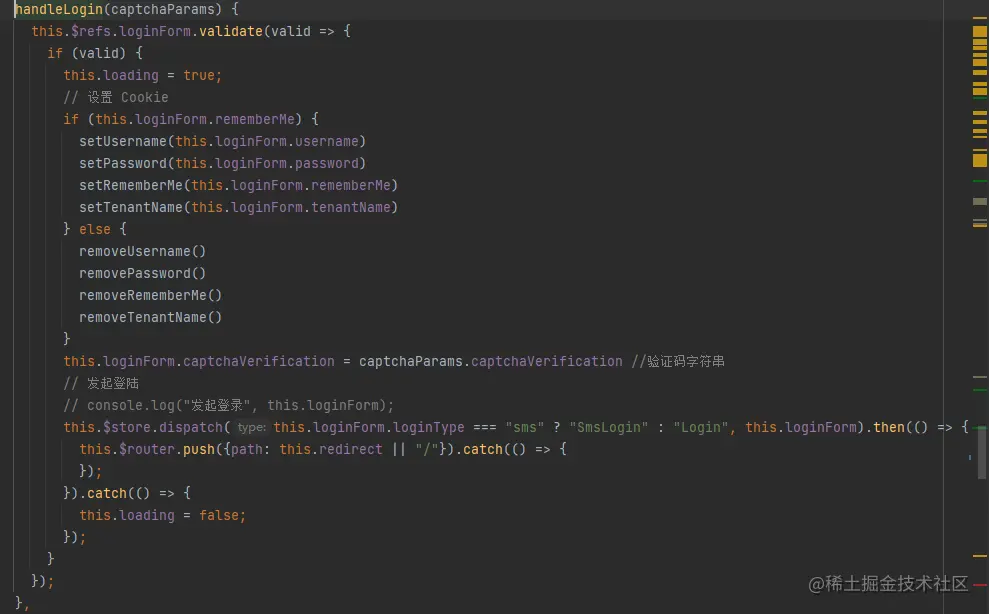Click the }).catch(() => { line above 'this.loading = false'
Screen dimensions: 989x614
pyautogui.click(x=127, y=494)
